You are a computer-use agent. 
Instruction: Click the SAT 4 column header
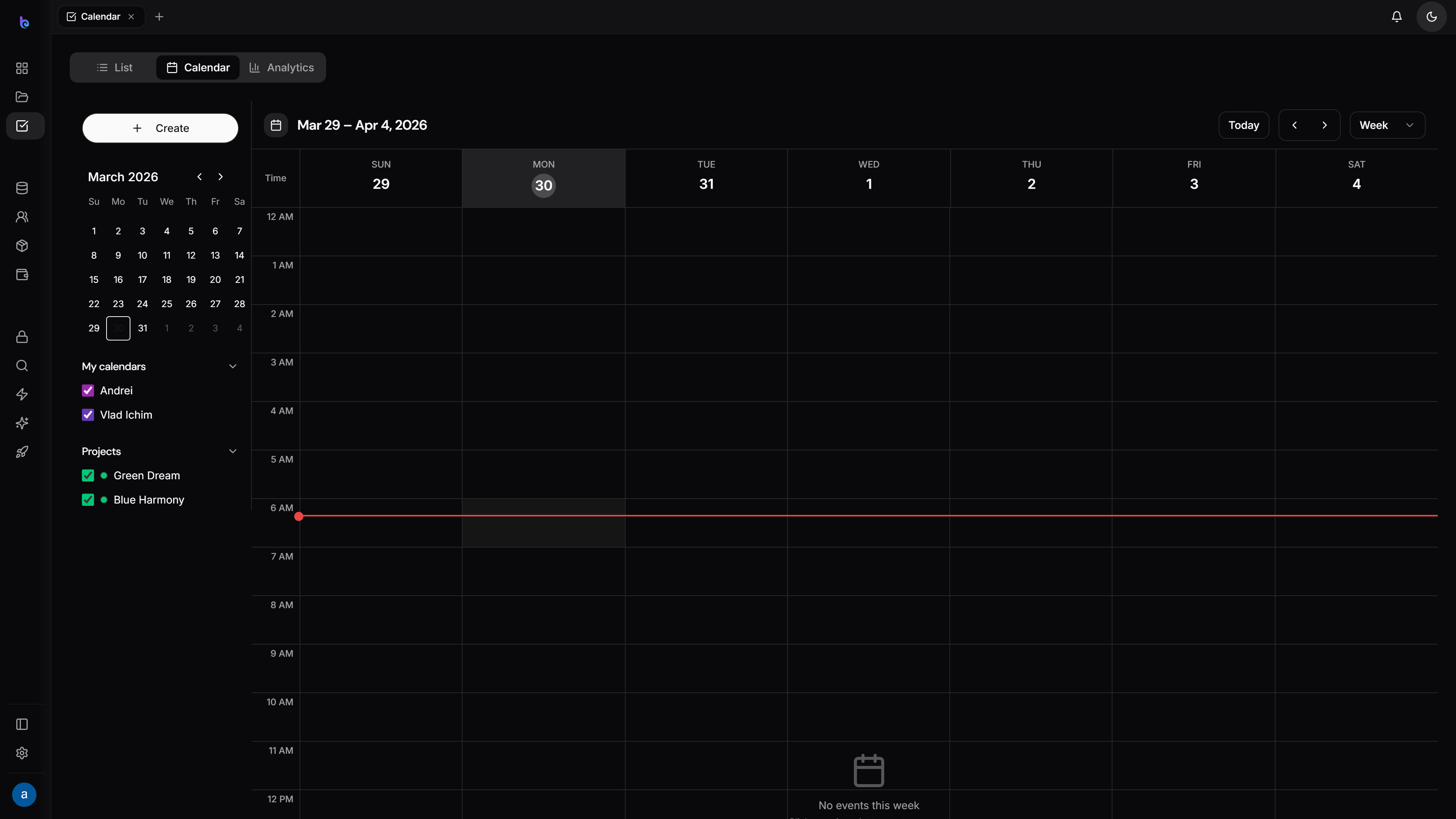1357,178
